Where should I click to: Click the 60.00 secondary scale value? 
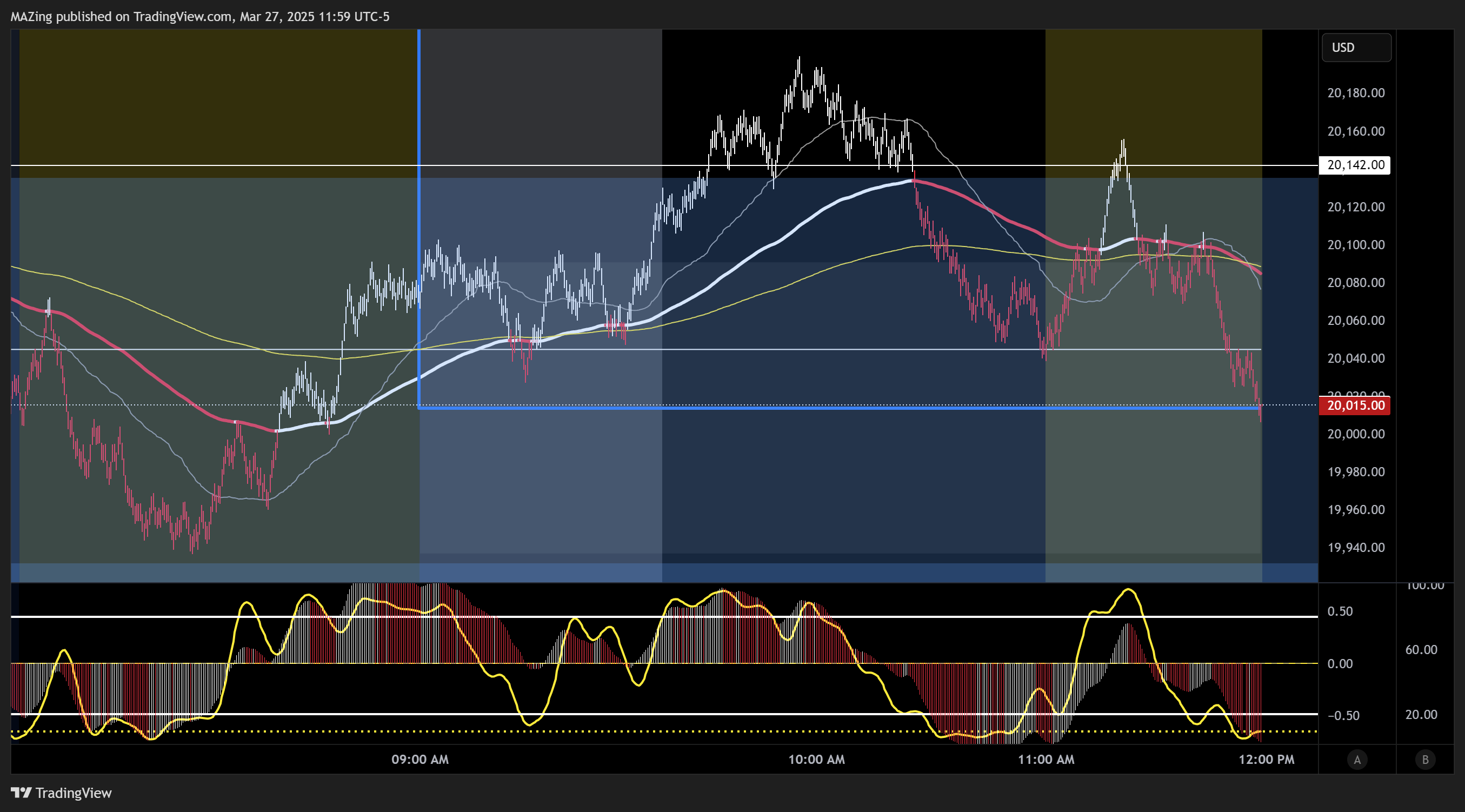tap(1421, 650)
